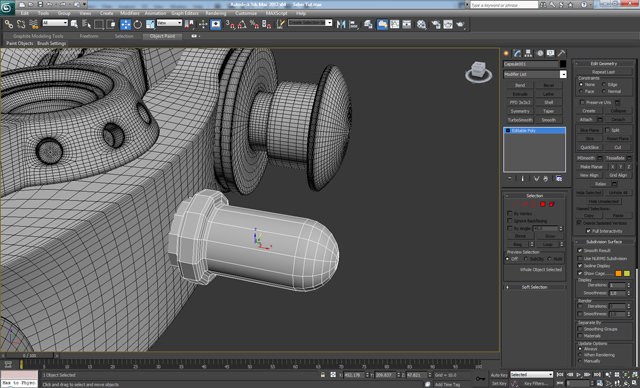640x388 pixels.
Task: Click the 3ds Max application logo button
Action: (x=7, y=7)
